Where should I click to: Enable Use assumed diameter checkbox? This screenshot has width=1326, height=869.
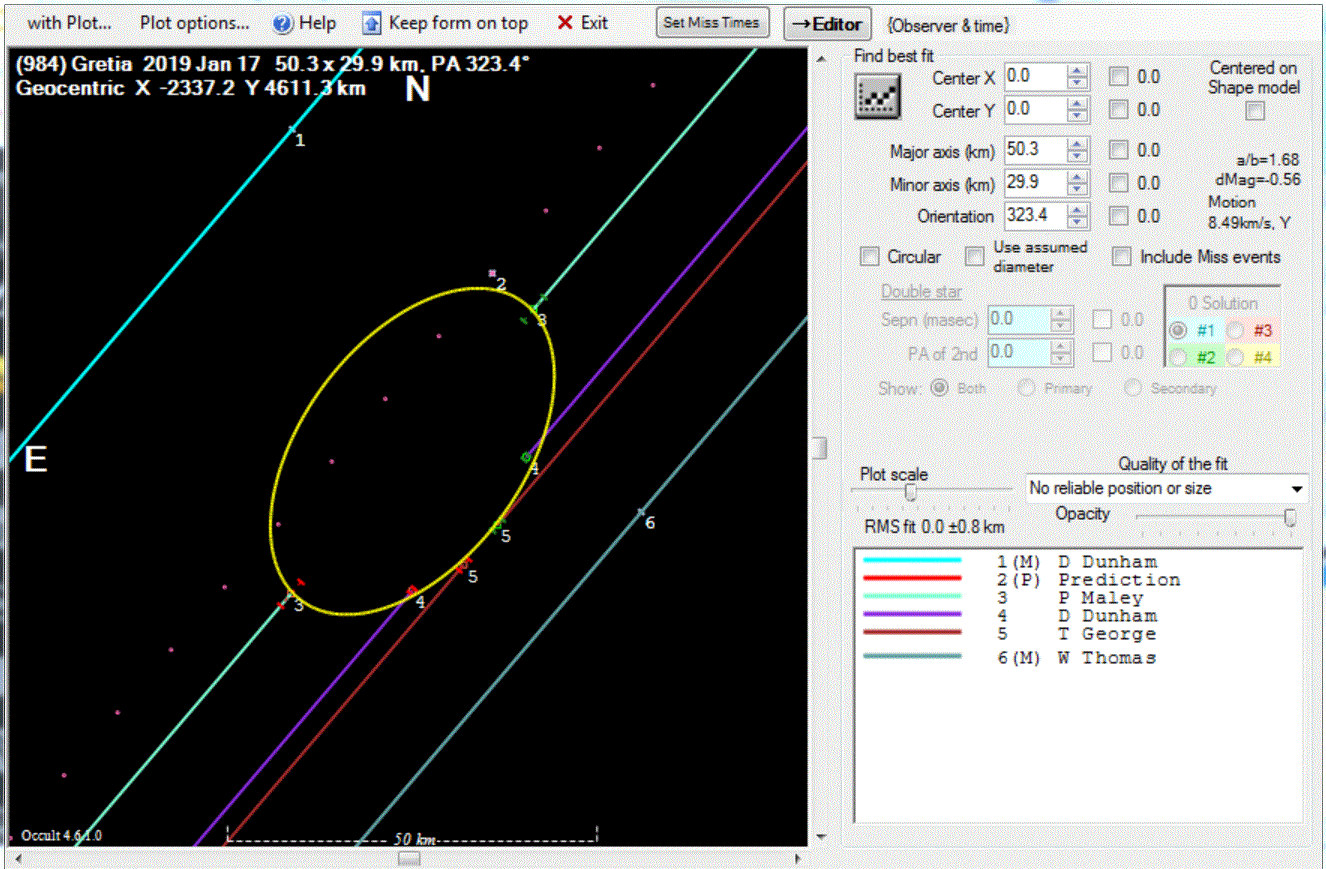975,256
